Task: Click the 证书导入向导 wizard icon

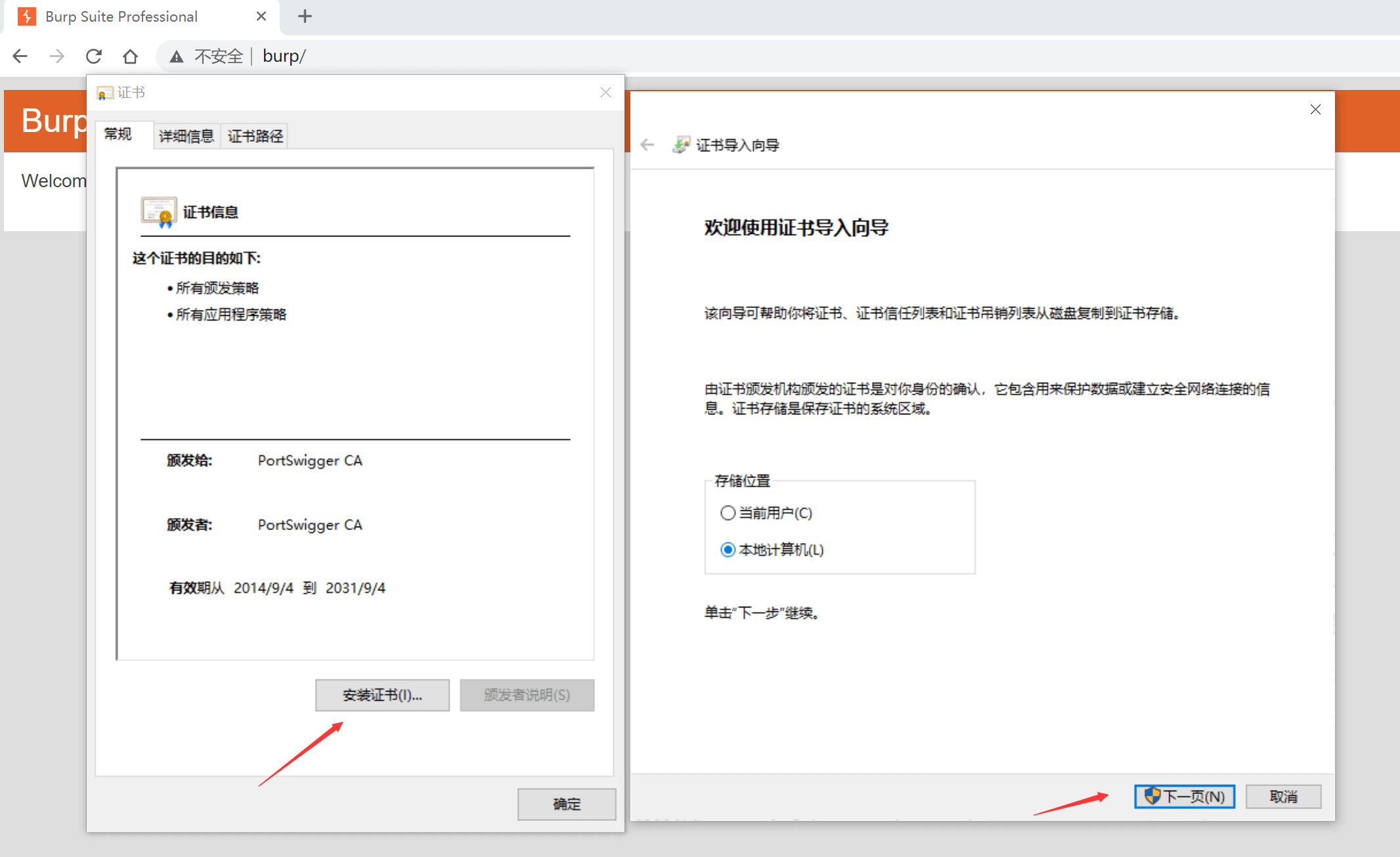Action: (681, 144)
